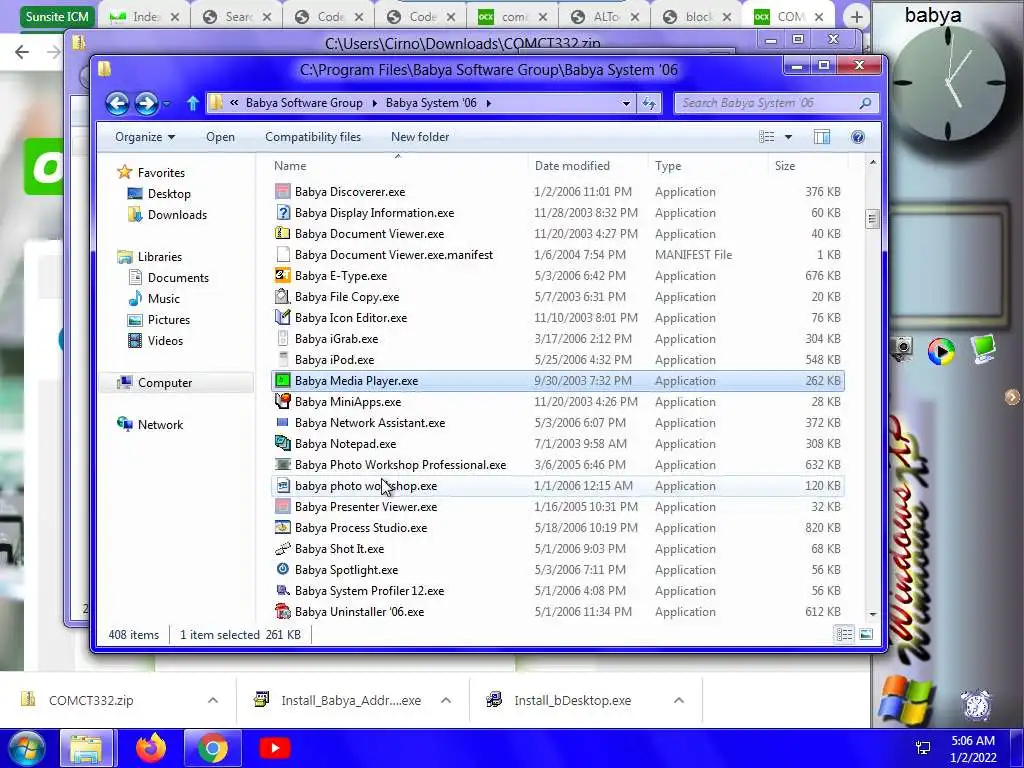Click the file list vertical scrollbar thumb
The width and height of the screenshot is (1024, 768).
(872, 219)
